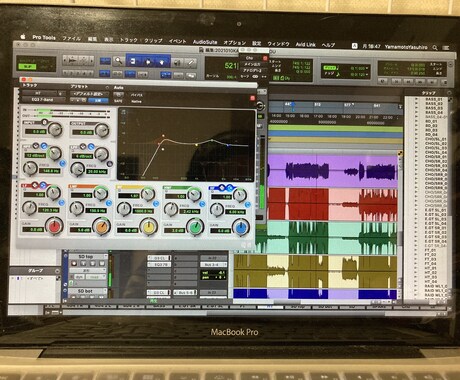This screenshot has width=460, height=380.
Task: Select BASS_02 in the clip list
Action: [434, 104]
